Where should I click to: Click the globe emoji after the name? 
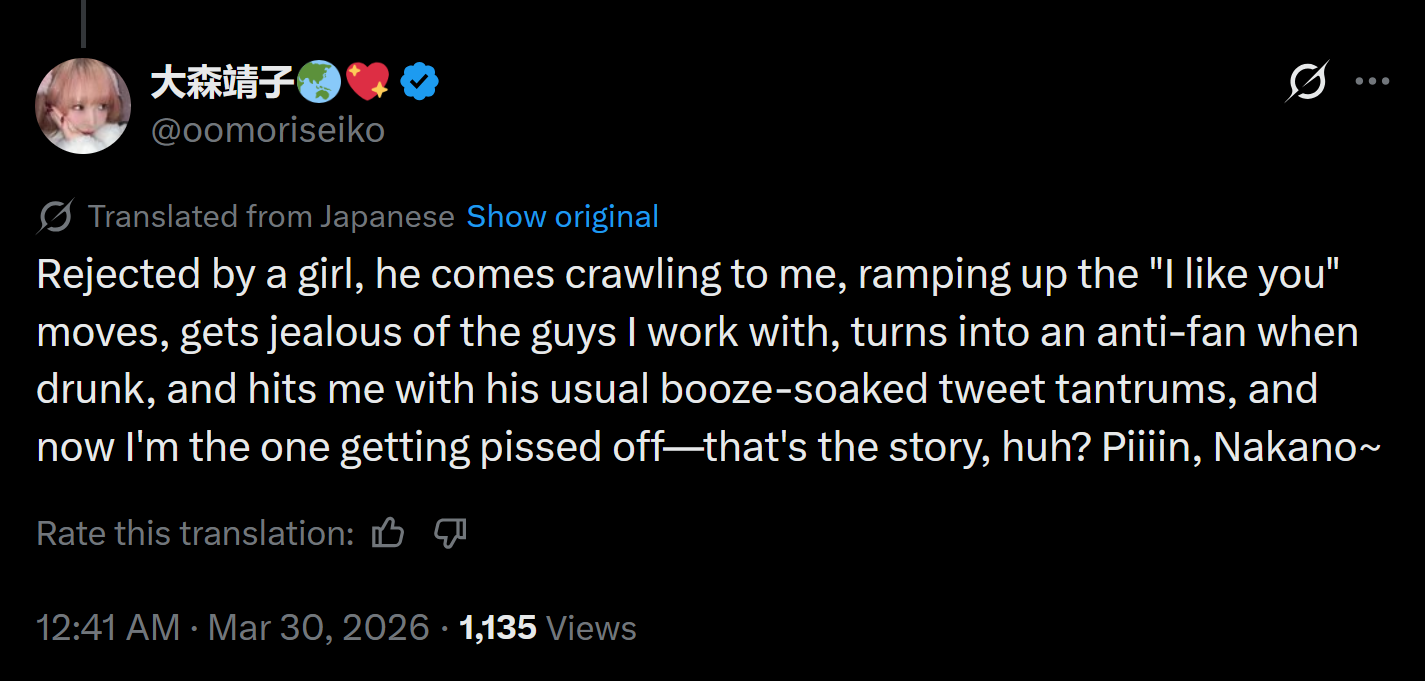click(319, 83)
